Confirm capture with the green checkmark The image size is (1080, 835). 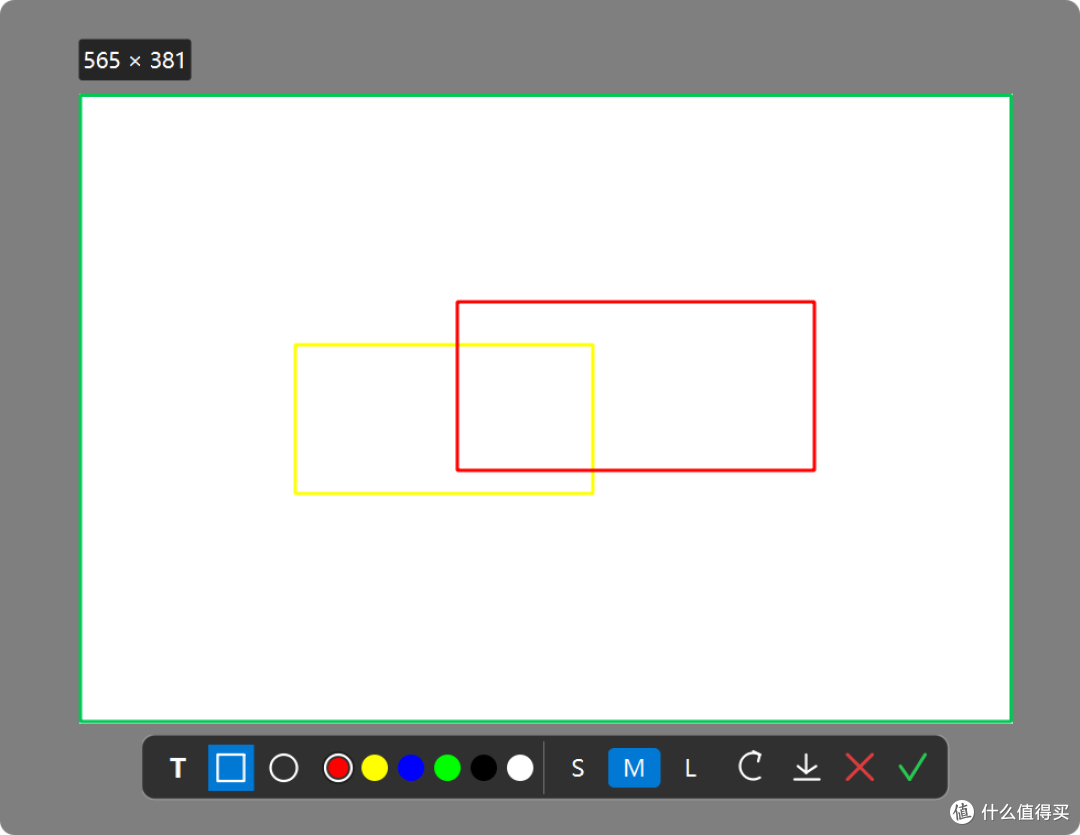[913, 767]
